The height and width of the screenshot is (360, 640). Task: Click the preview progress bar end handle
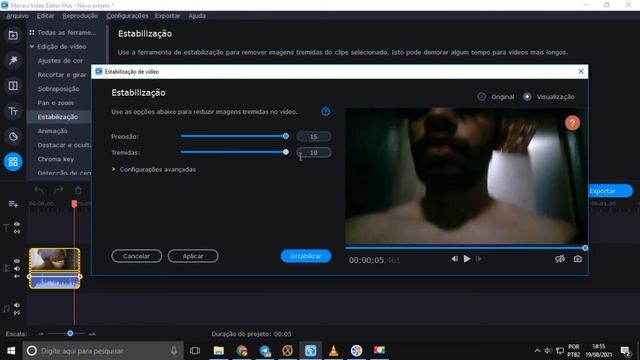point(585,248)
